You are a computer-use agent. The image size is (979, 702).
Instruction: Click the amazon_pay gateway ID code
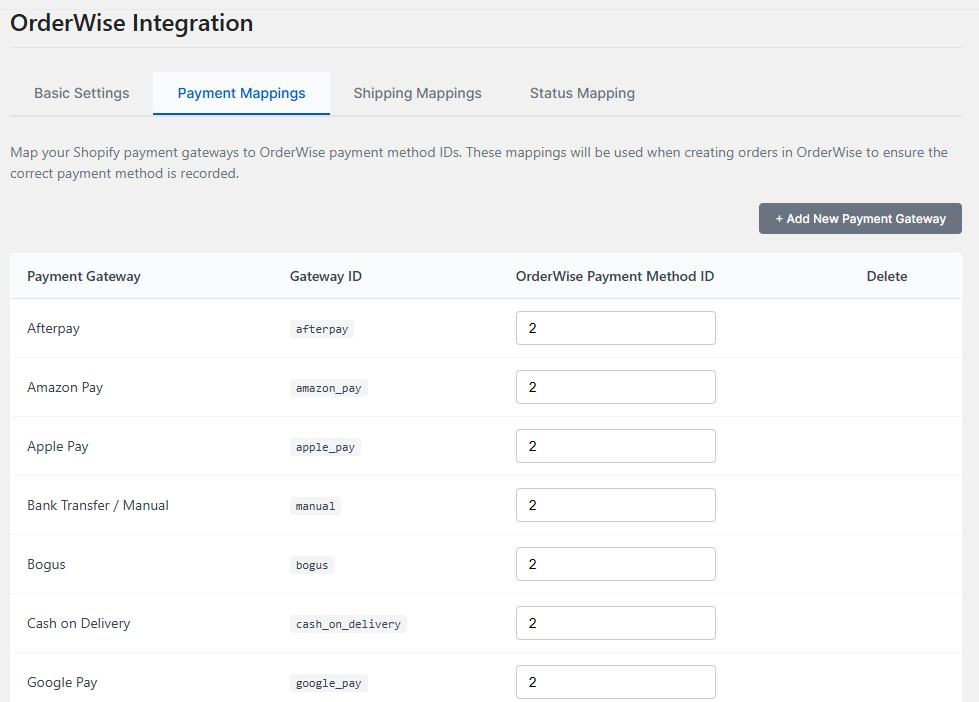pyautogui.click(x=329, y=388)
